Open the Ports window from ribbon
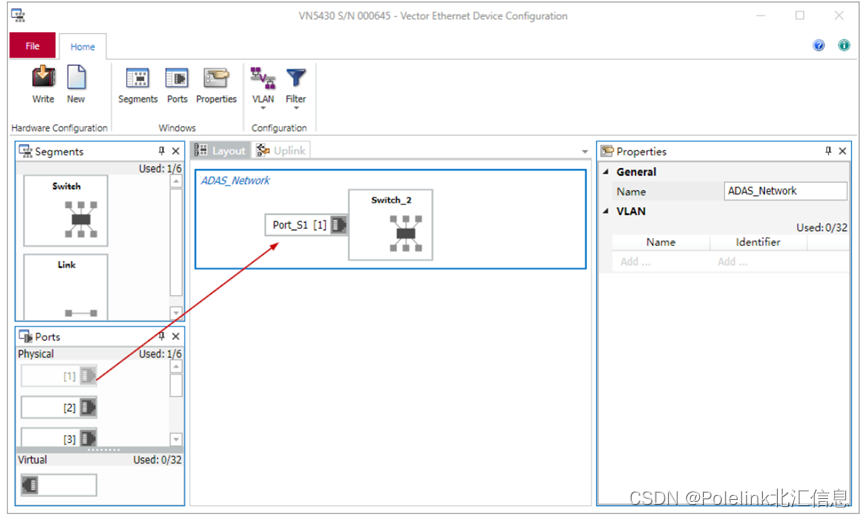The height and width of the screenshot is (517, 865). click(177, 84)
